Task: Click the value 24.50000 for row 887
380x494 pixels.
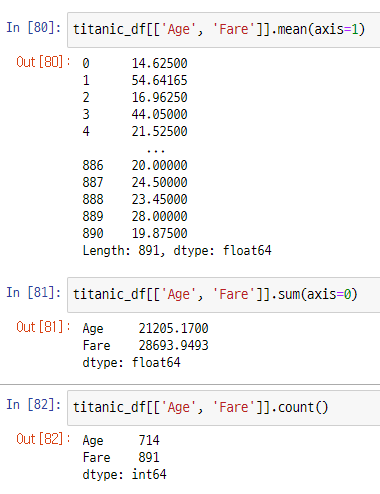Action: tap(160, 182)
